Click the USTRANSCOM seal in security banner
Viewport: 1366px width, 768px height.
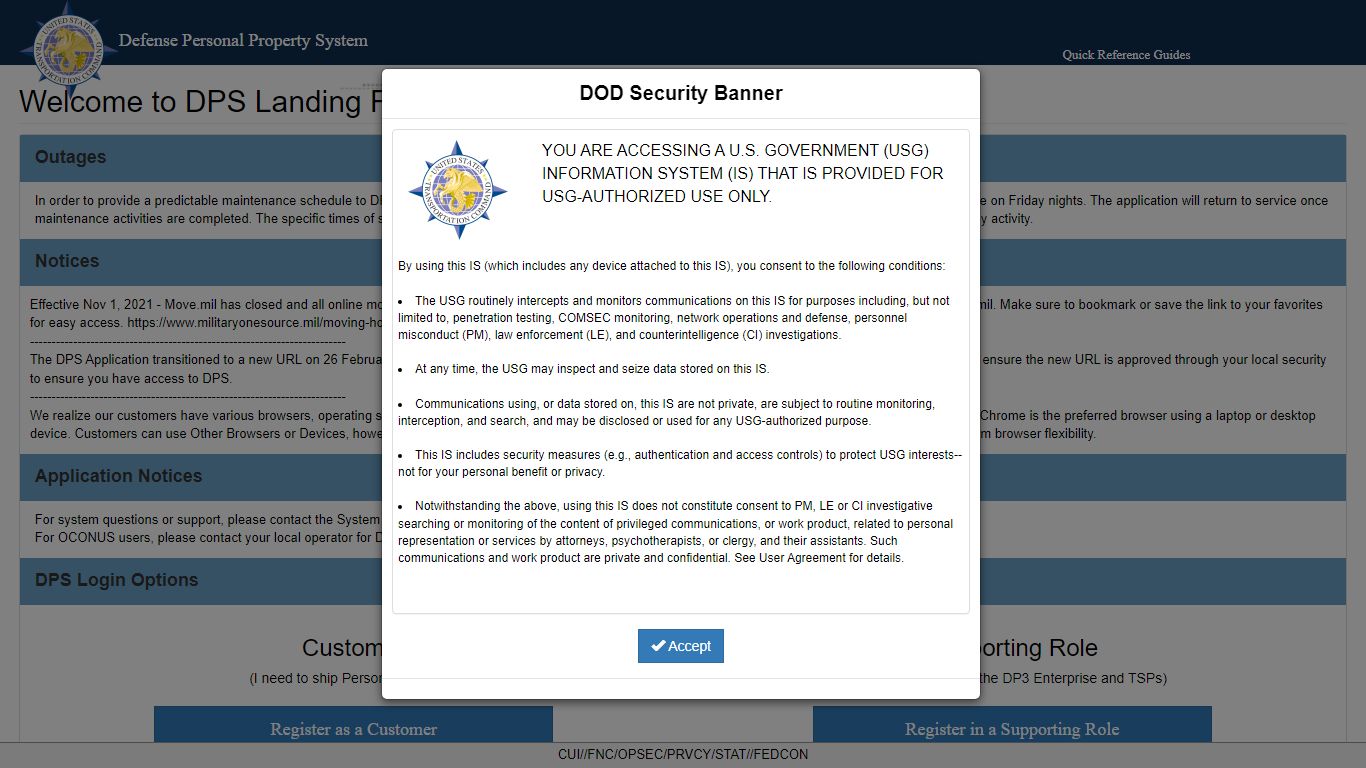click(458, 189)
